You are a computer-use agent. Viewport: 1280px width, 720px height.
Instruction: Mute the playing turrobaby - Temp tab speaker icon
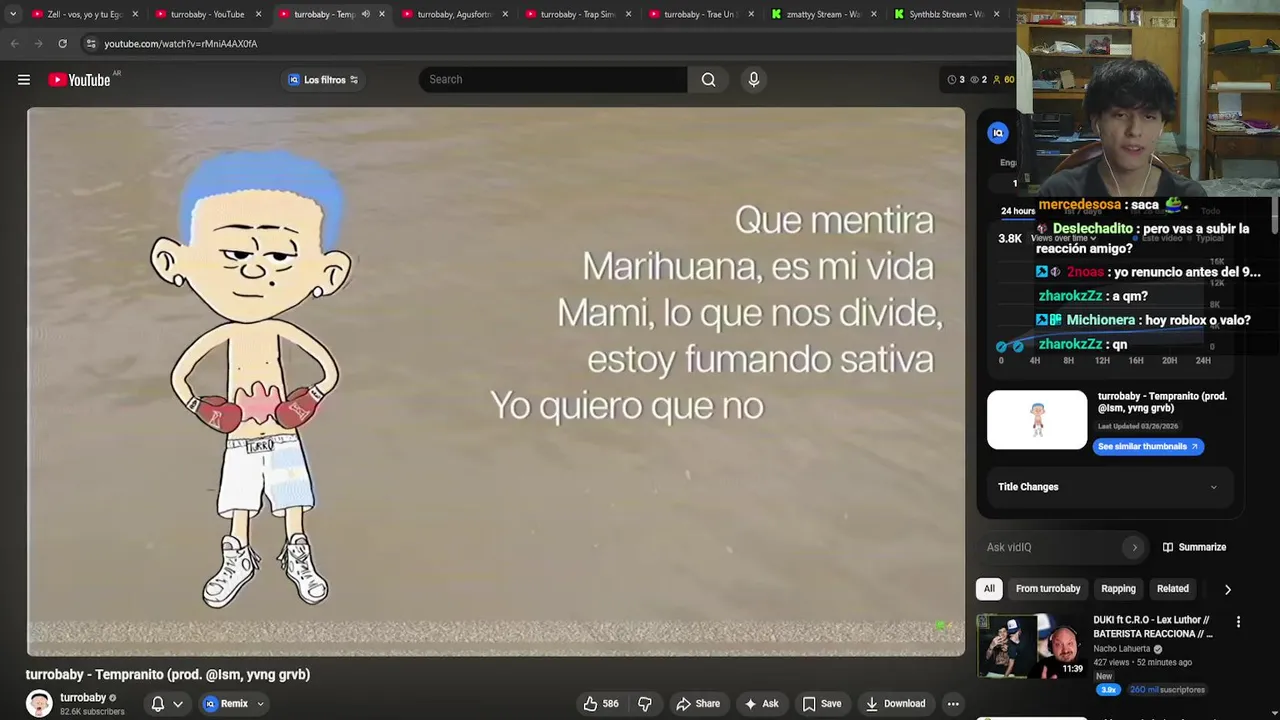click(x=365, y=14)
